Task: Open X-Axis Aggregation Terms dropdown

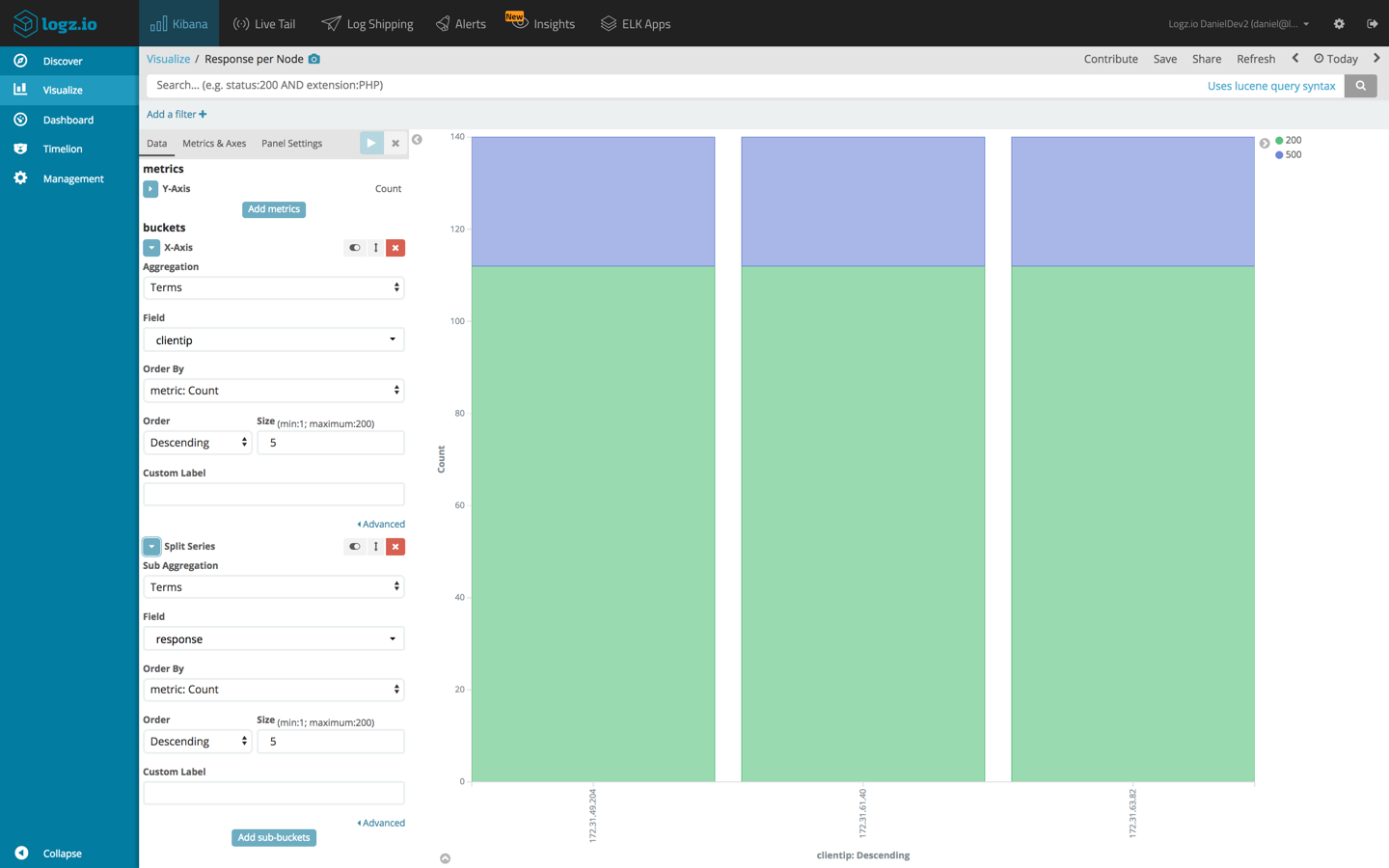Action: (x=274, y=287)
